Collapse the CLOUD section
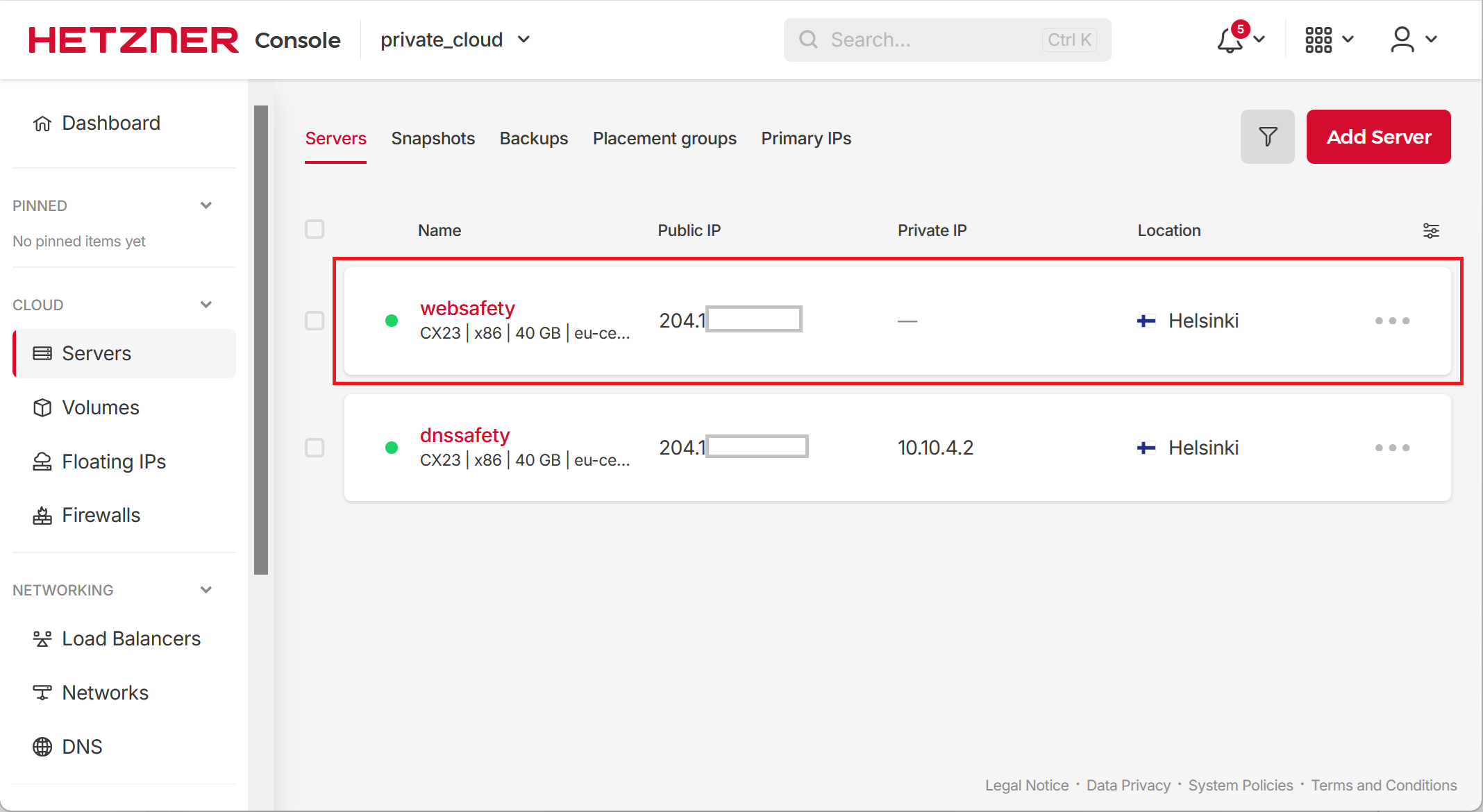 pos(206,305)
